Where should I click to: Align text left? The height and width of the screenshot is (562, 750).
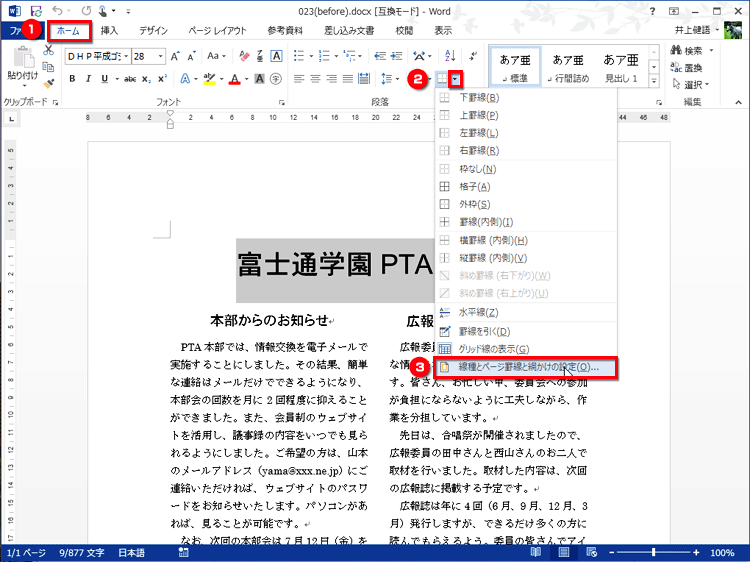(x=299, y=79)
